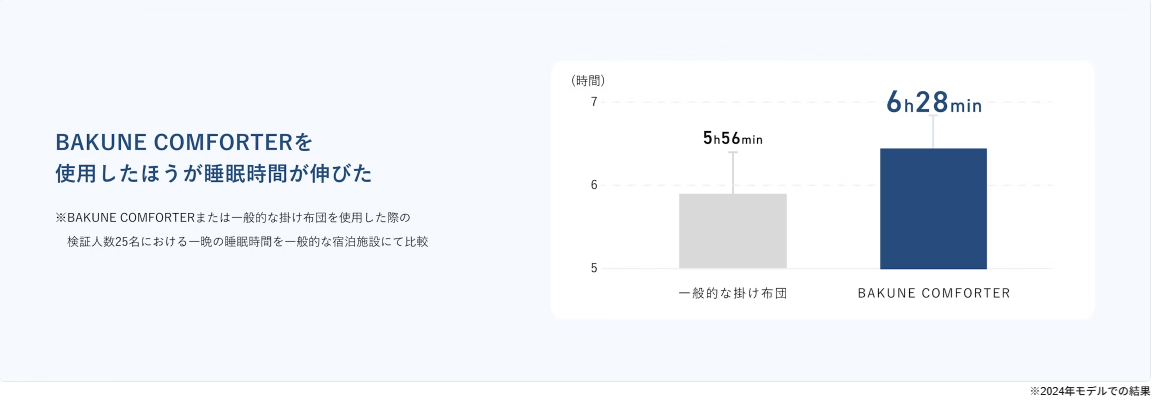Viewport: 1155px width, 402px height.
Task: Click the error bar above the navy bar
Action: [933, 131]
